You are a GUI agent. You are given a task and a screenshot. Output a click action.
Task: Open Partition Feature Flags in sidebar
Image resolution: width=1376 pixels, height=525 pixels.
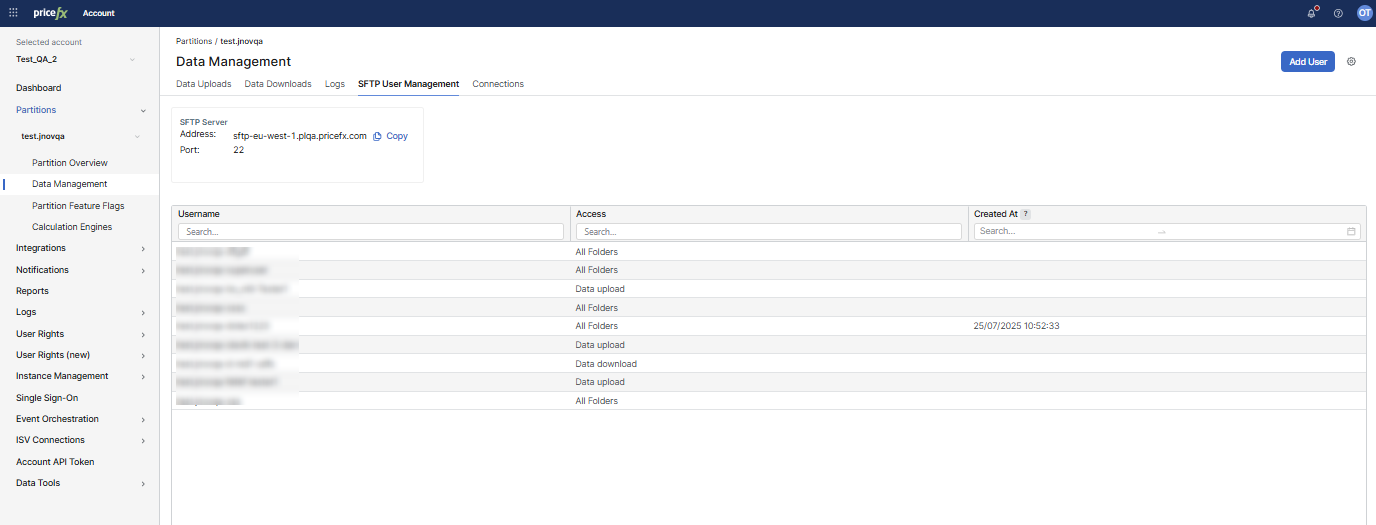(x=78, y=206)
